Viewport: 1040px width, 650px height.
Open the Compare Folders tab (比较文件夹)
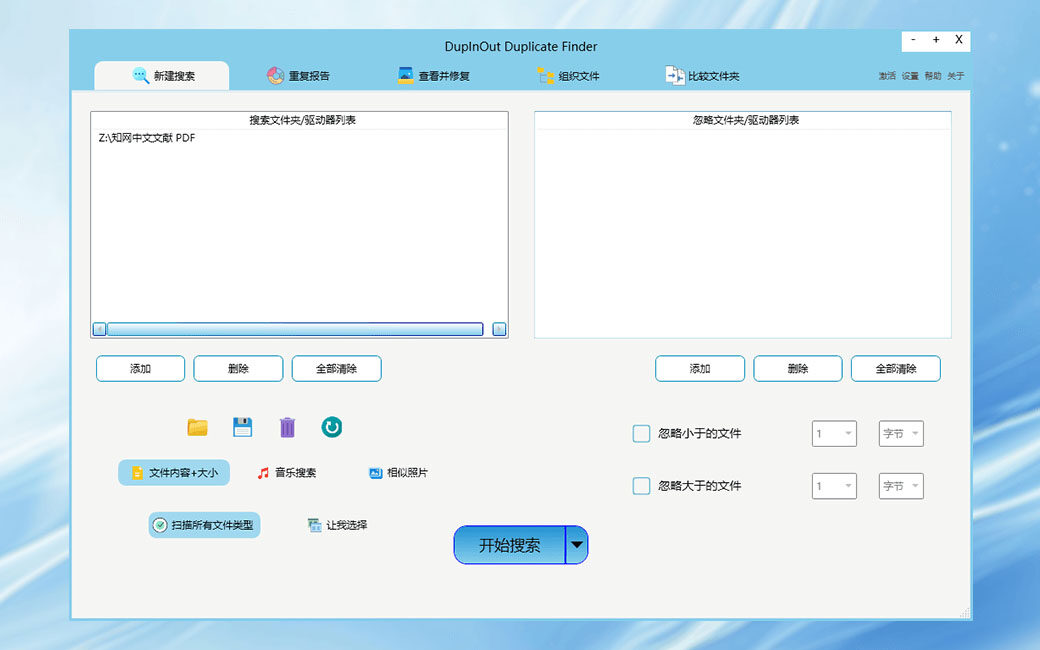click(x=702, y=76)
